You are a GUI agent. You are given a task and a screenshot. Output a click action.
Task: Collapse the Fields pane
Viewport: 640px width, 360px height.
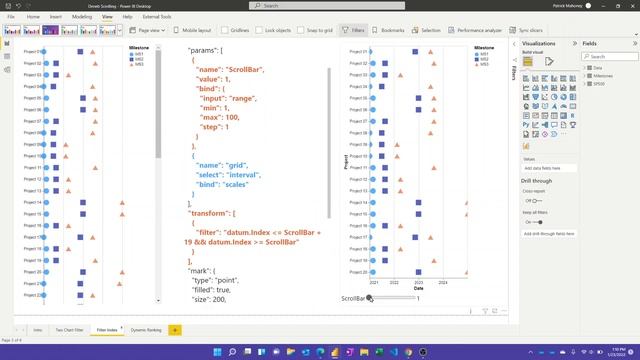[x=635, y=43]
